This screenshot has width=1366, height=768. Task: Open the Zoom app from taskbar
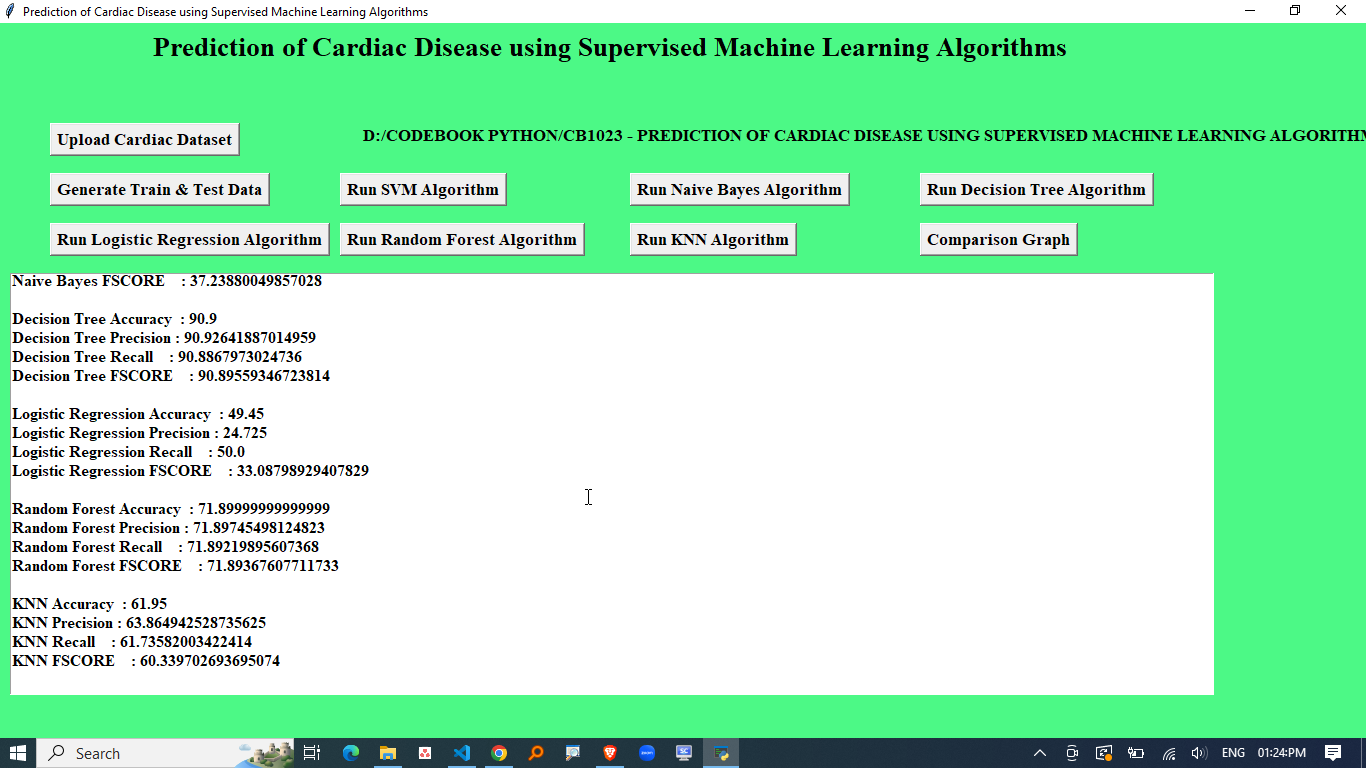tap(647, 753)
